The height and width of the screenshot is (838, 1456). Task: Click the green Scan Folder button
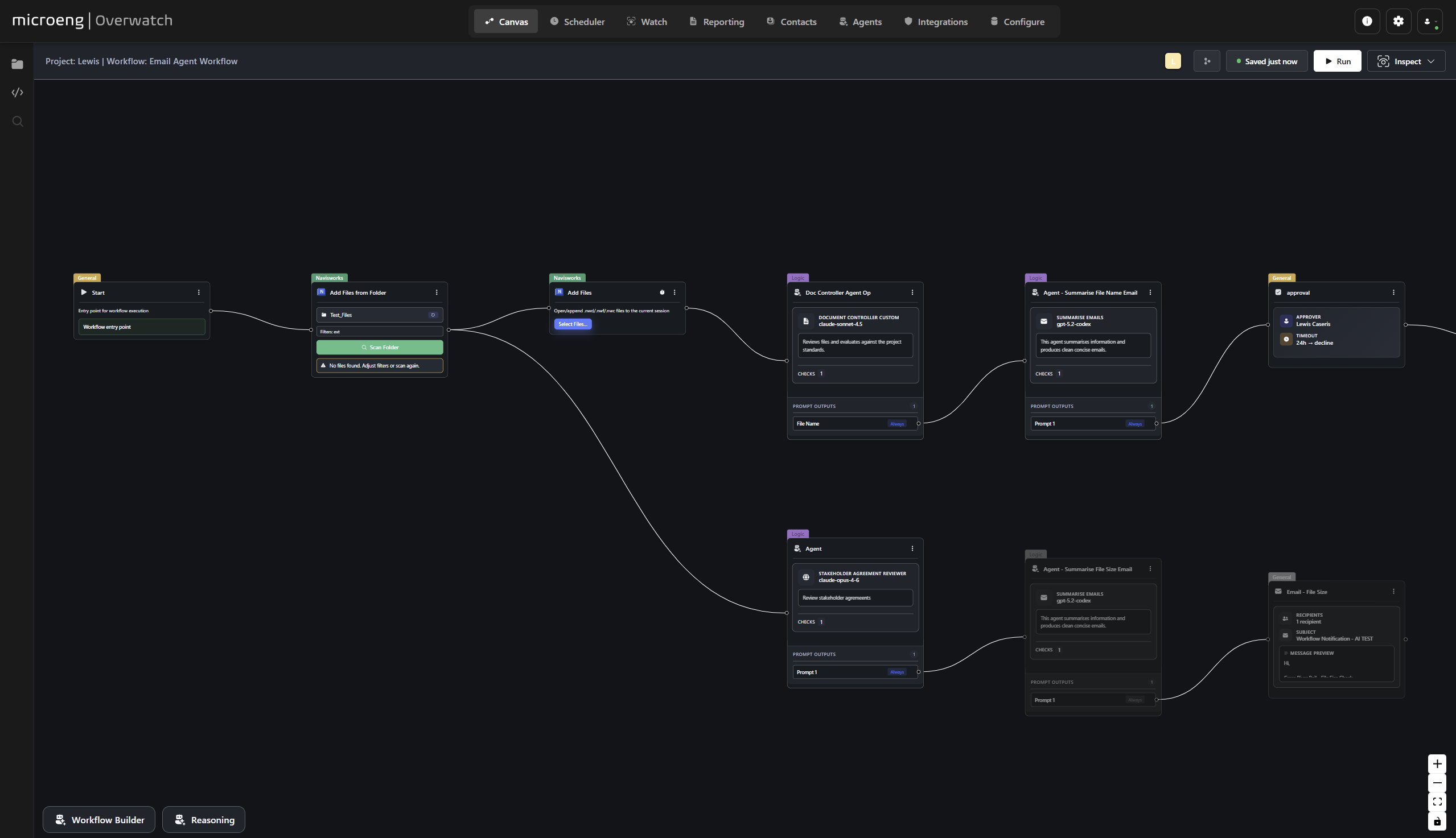coord(380,347)
